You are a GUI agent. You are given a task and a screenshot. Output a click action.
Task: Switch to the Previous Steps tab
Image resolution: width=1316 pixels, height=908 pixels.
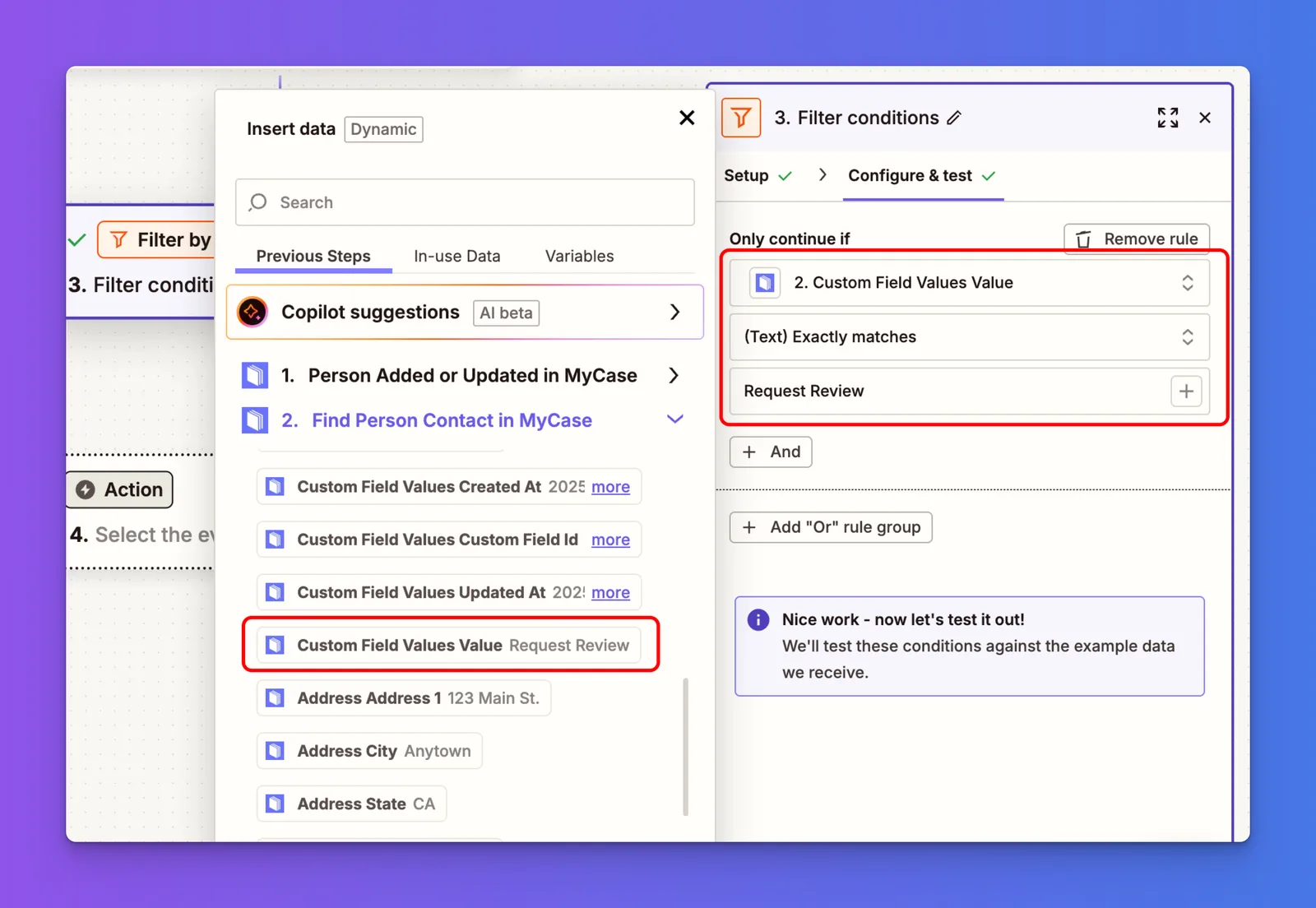(x=313, y=257)
